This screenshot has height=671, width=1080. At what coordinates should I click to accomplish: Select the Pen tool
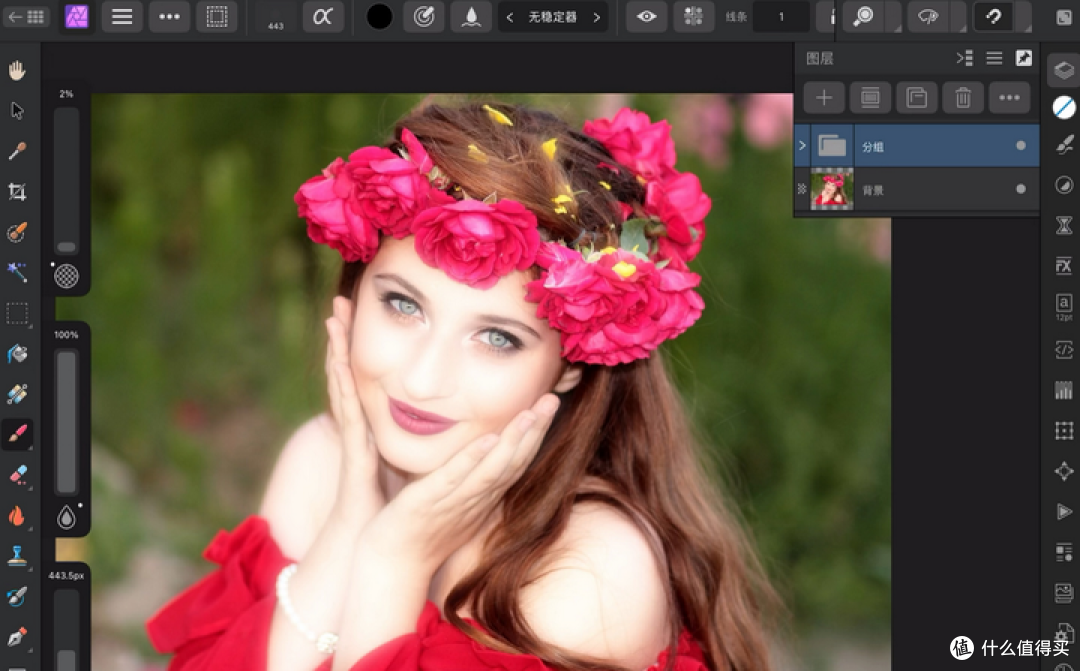click(x=17, y=637)
